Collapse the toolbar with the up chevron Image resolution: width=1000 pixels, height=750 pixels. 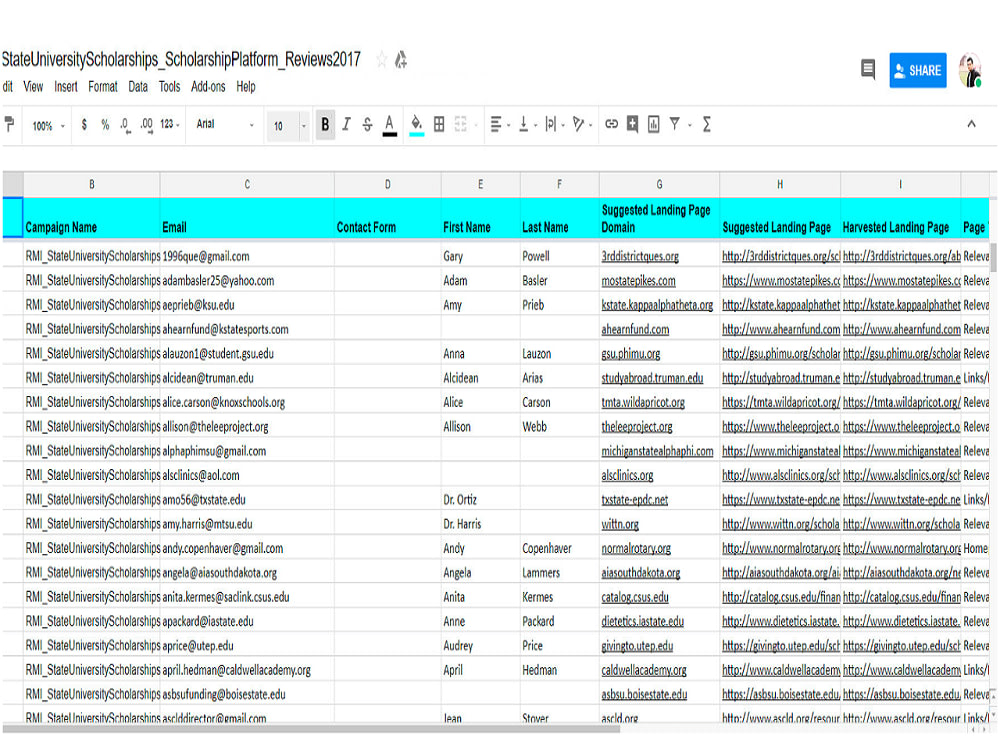point(971,124)
